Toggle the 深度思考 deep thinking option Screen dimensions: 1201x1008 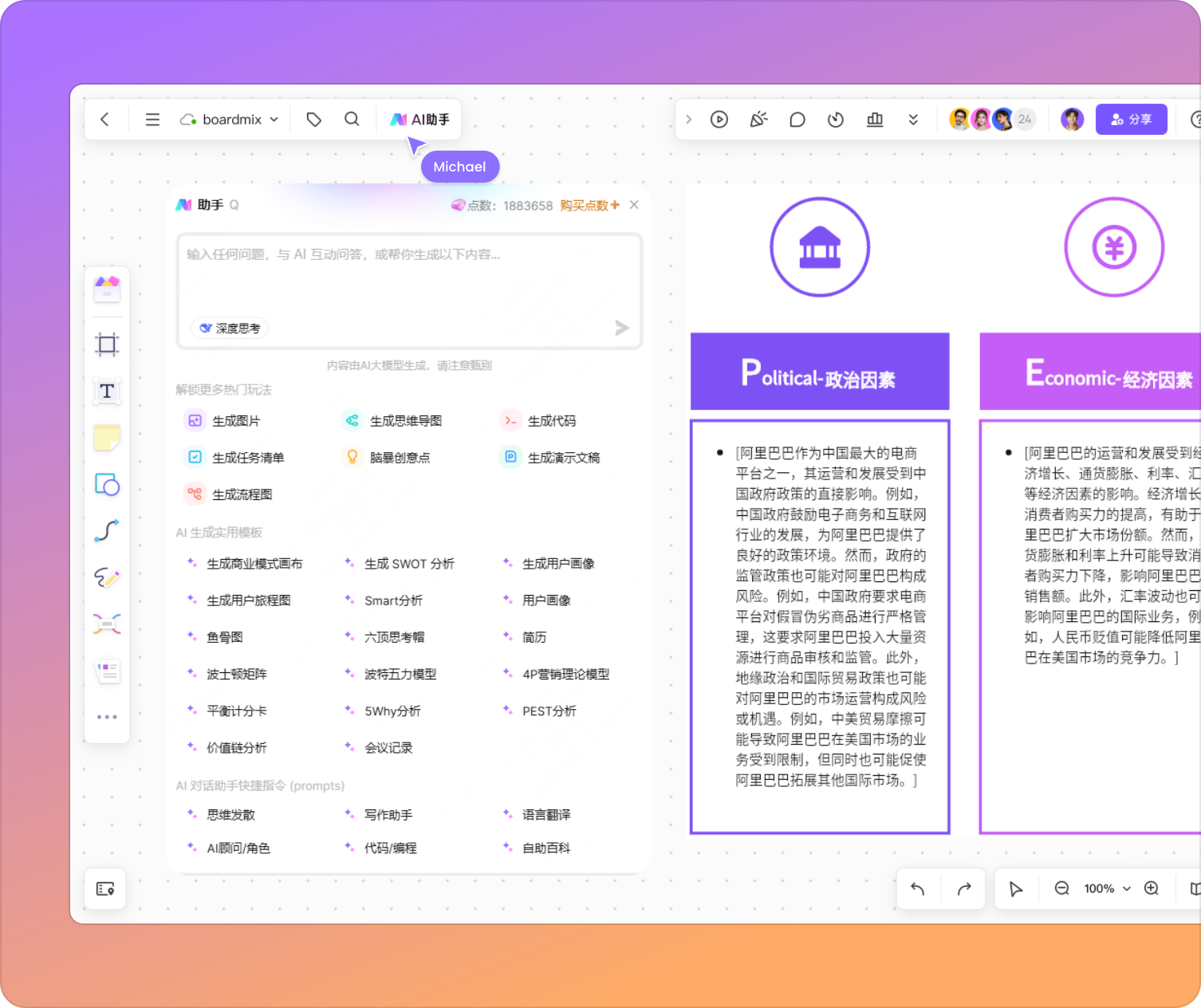tap(230, 329)
